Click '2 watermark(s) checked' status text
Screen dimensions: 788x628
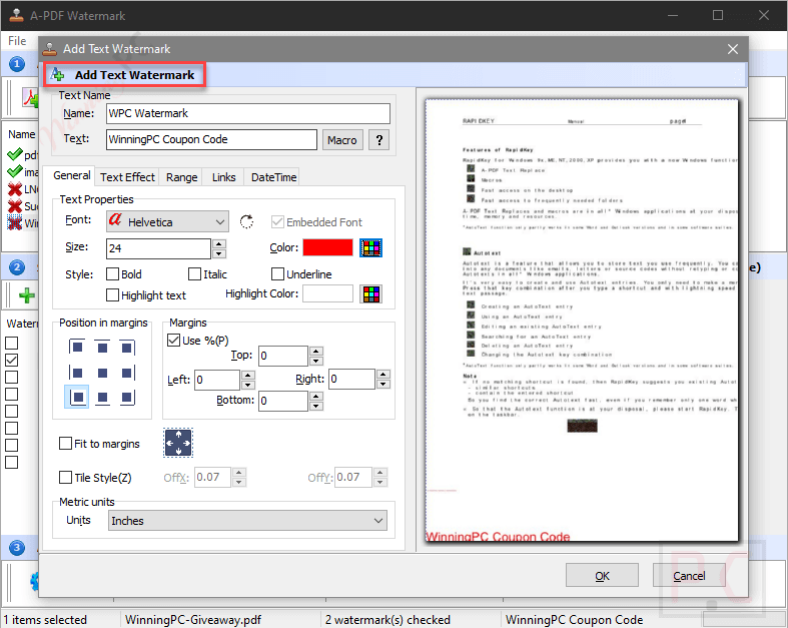coord(387,619)
